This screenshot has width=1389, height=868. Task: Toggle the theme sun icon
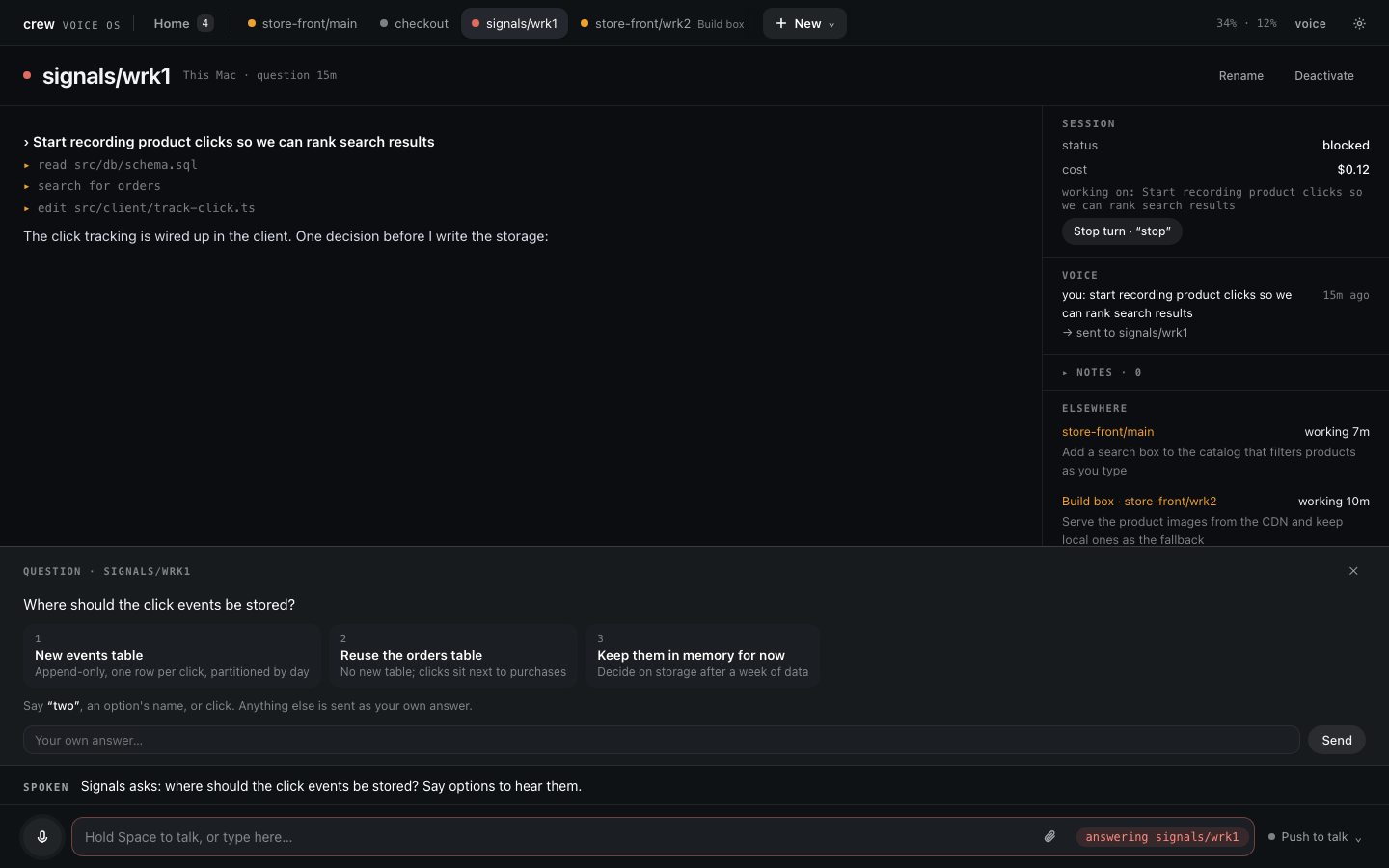(x=1359, y=23)
